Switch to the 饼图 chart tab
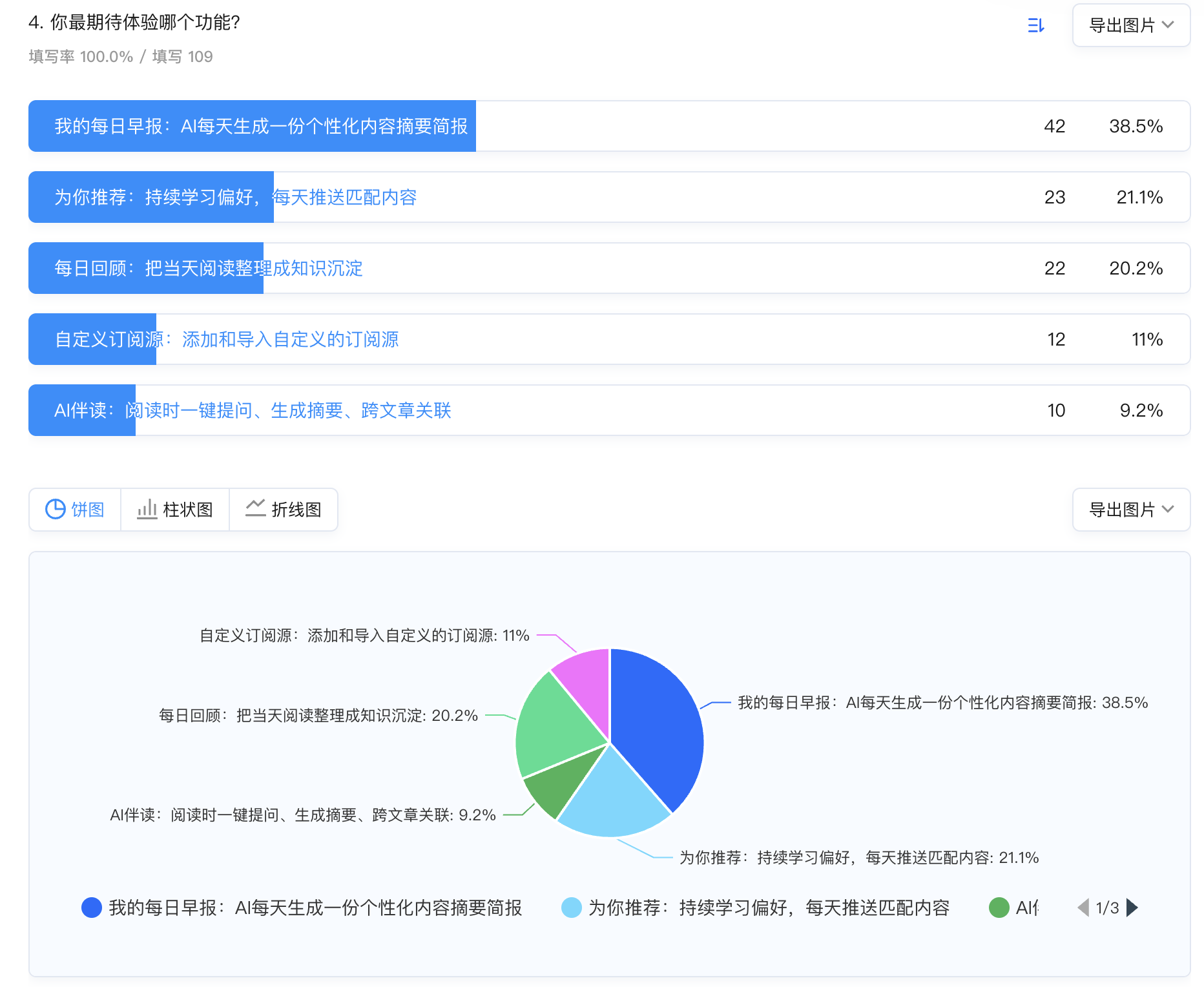 [x=75, y=510]
